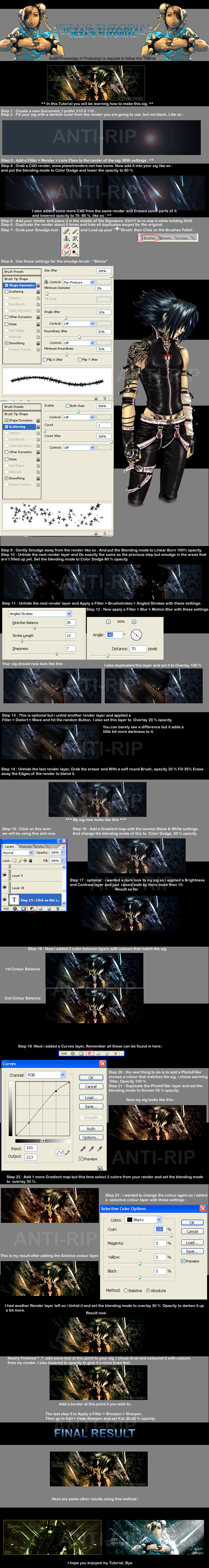
Task: Click the Curves Output field showing 213
Action: [31, 1156]
